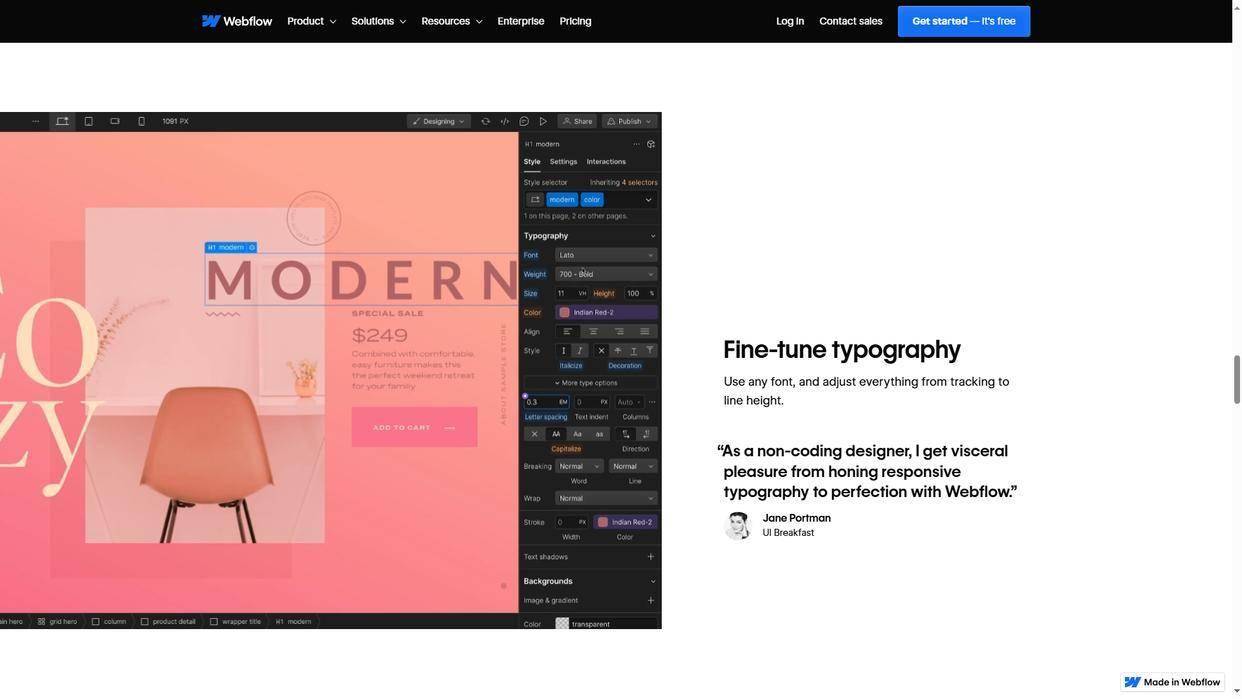1242x699 pixels.
Task: Click Get started — it's free button
Action: [963, 21]
